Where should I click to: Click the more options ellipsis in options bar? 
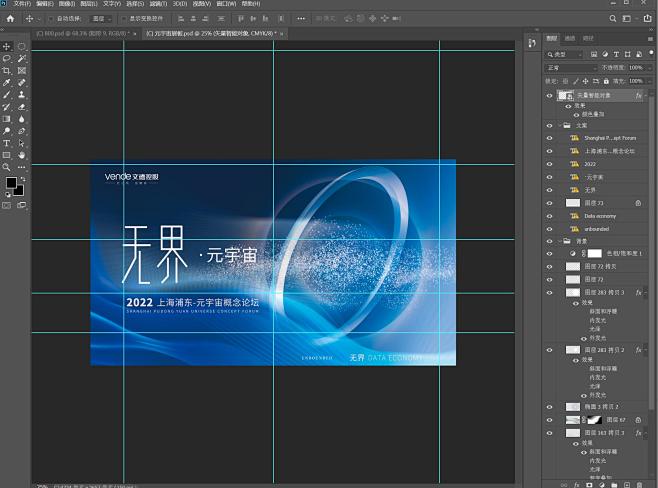coord(301,18)
